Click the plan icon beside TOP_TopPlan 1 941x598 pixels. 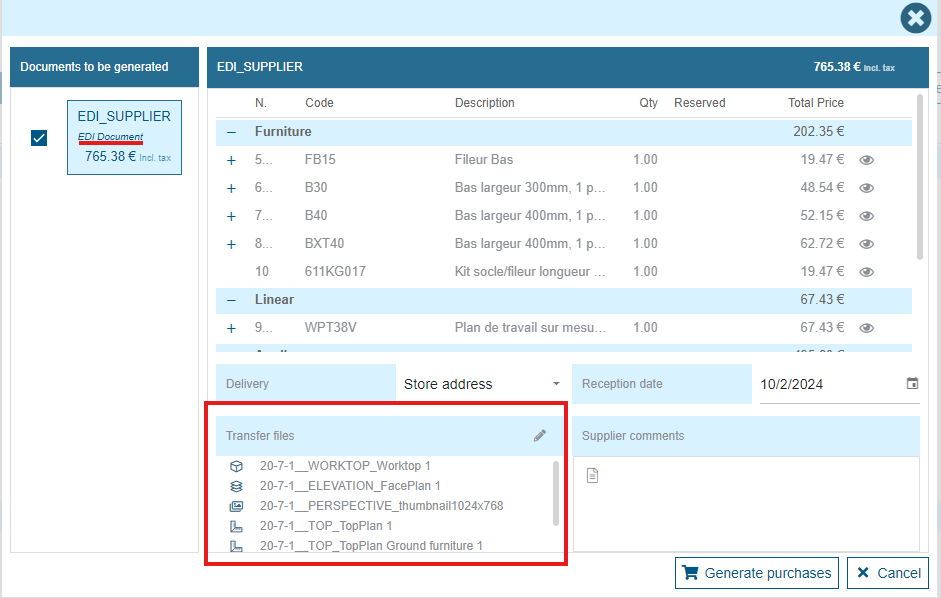pos(237,526)
